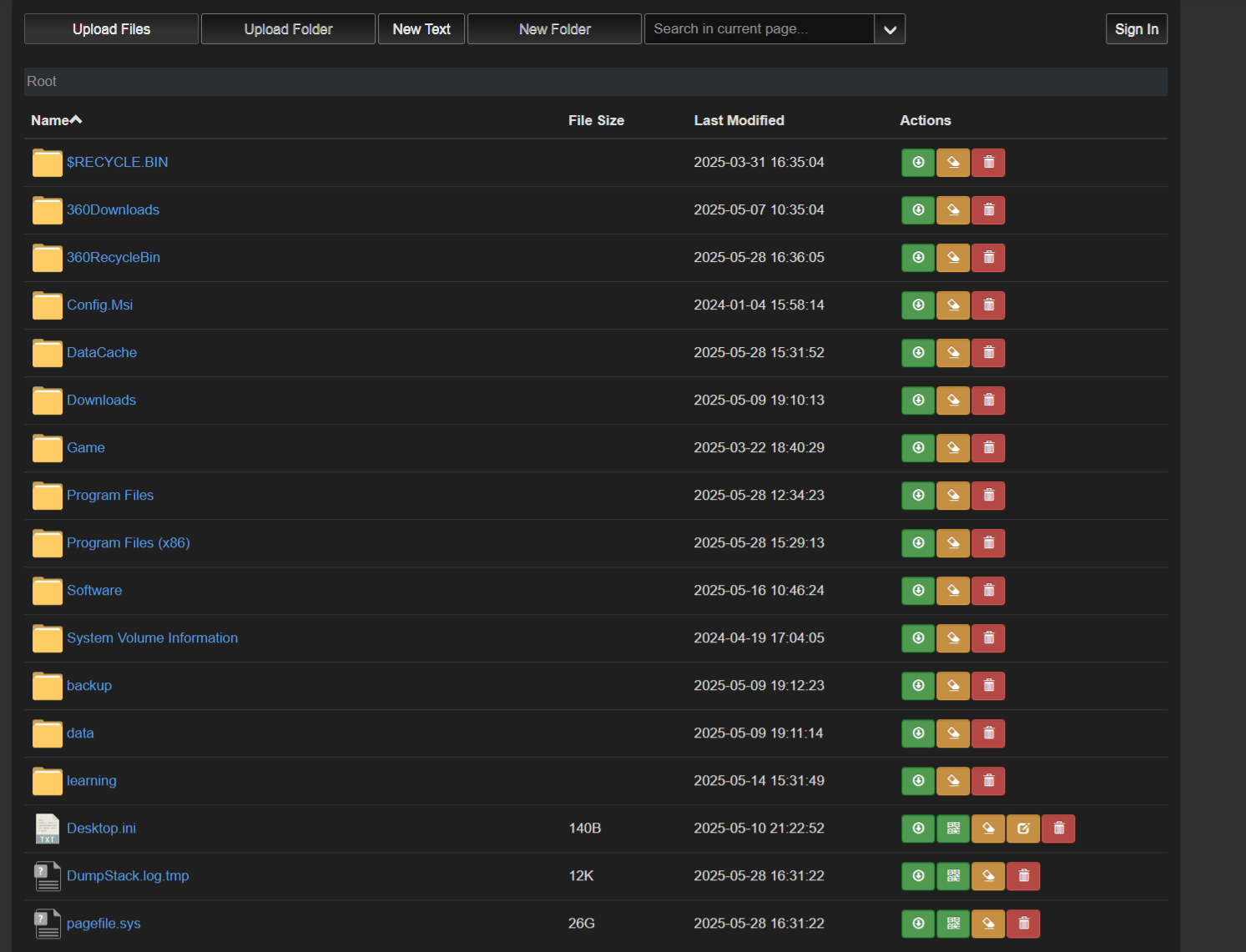Screen dimensions: 1246x952
Task: Sort by File Size column
Action: click(x=596, y=120)
